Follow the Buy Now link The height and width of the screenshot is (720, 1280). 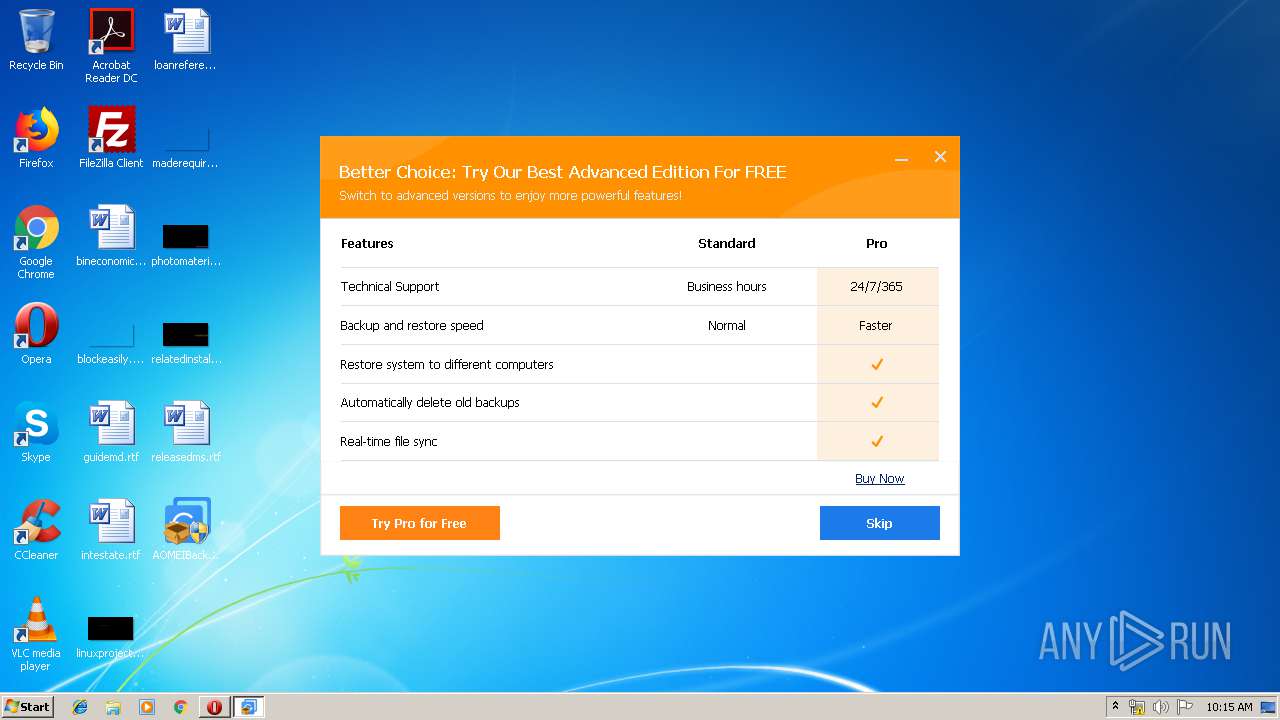pyautogui.click(x=880, y=479)
